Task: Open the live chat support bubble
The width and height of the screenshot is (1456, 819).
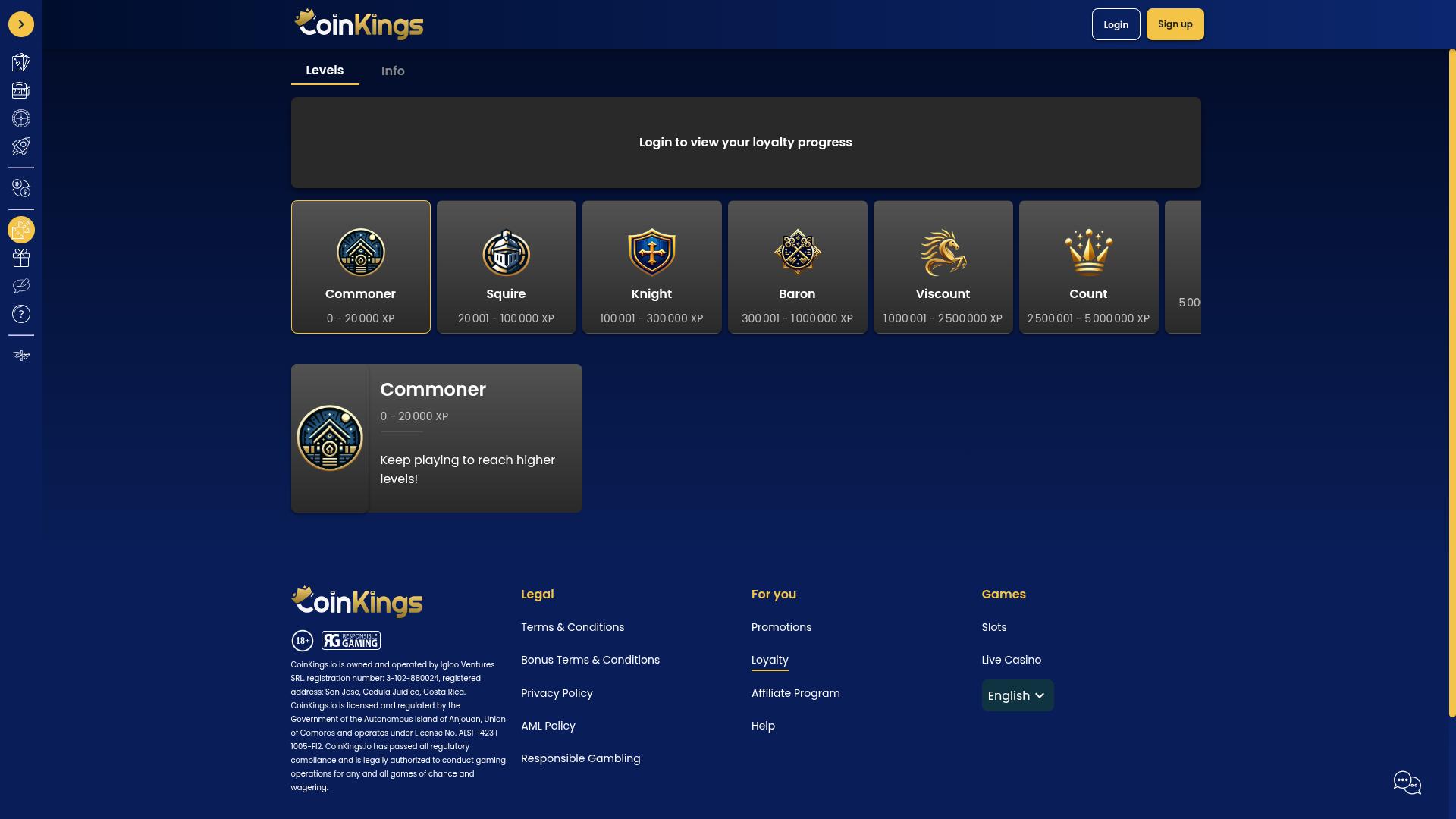Action: pos(1407,783)
